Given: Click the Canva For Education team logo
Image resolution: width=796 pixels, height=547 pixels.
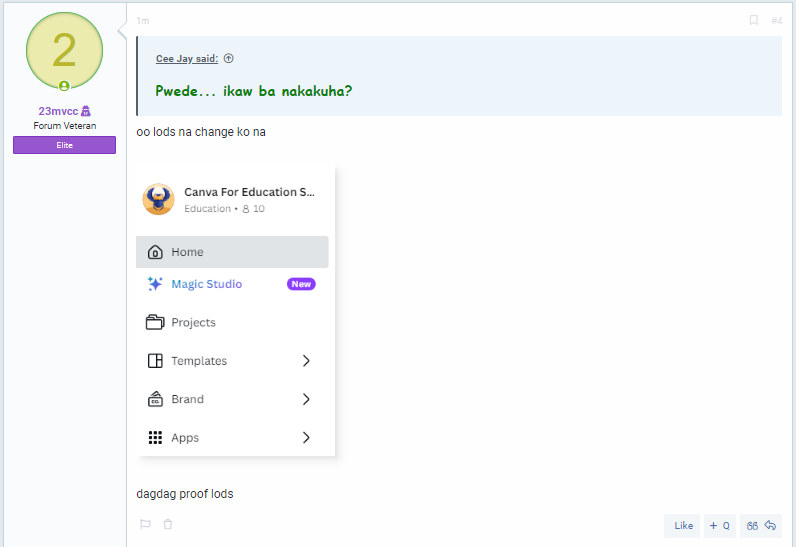Looking at the screenshot, I should point(158,199).
